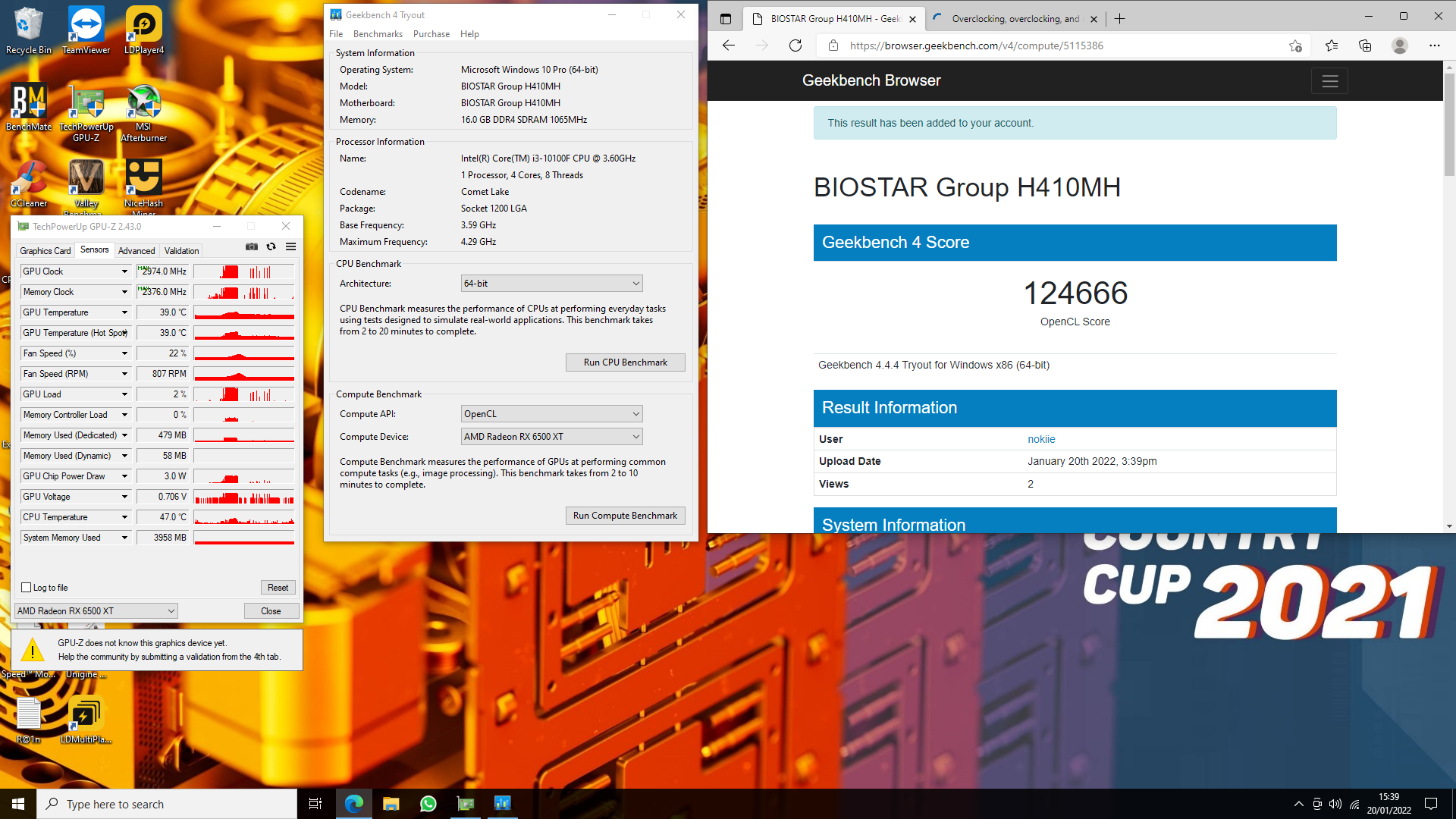Open the Architecture 64-bit dropdown
This screenshot has width=1456, height=819.
[551, 284]
